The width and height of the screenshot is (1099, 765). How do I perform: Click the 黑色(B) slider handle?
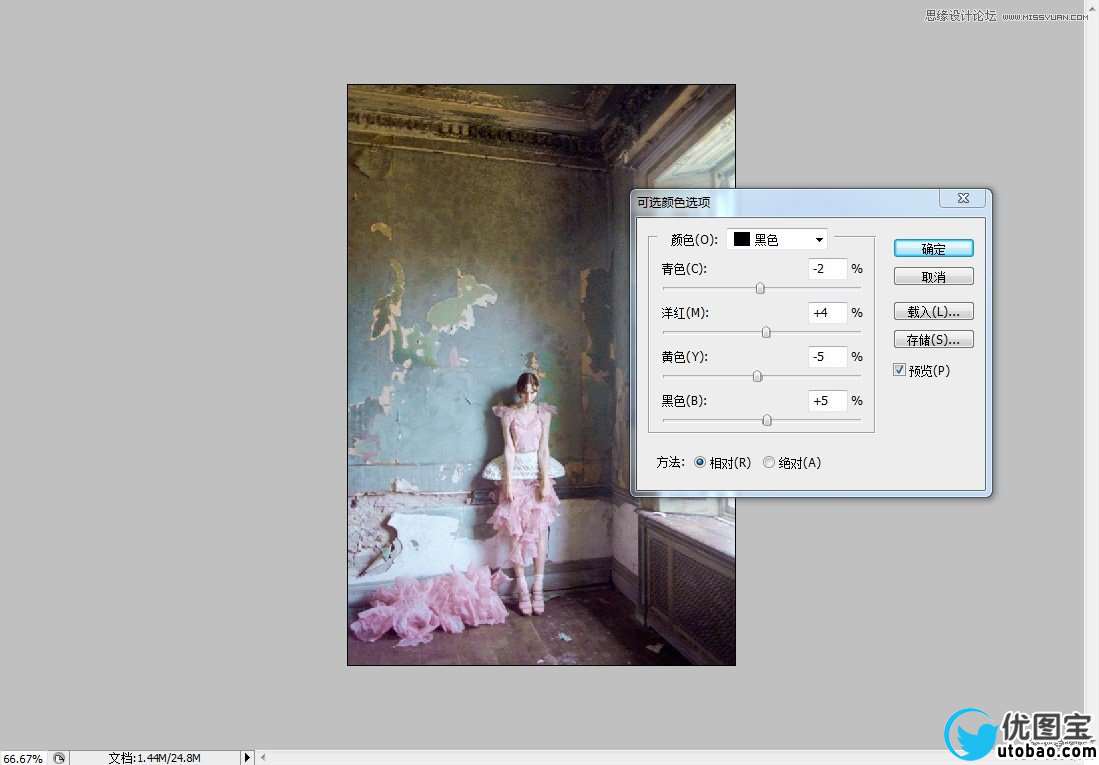click(x=767, y=420)
